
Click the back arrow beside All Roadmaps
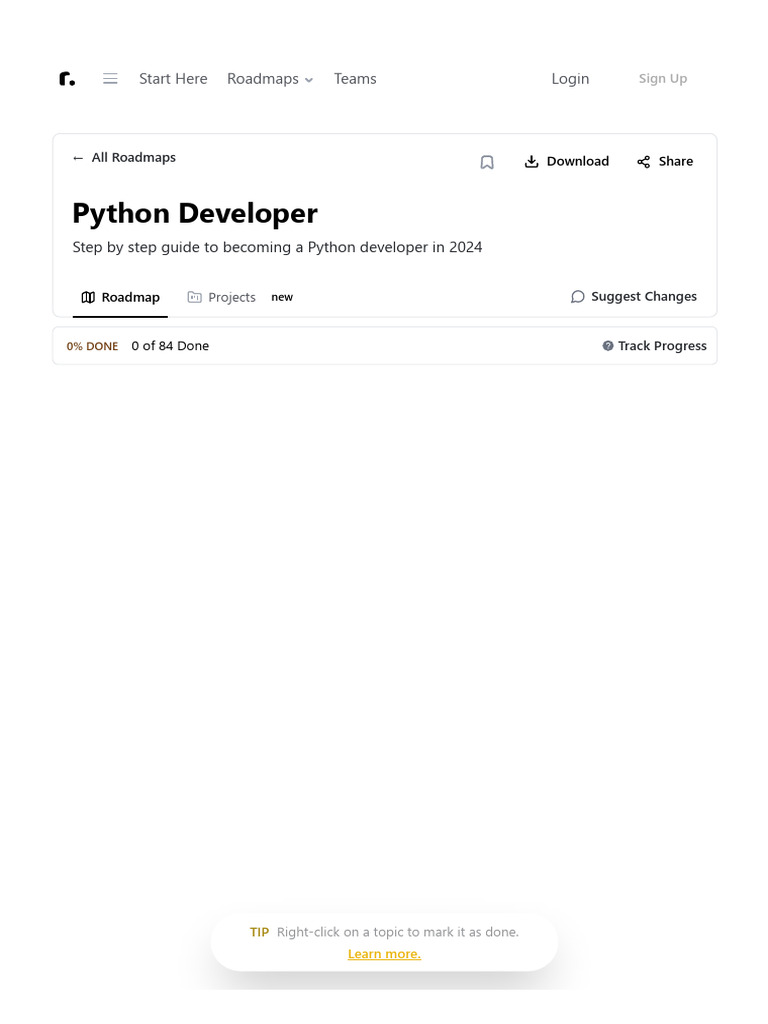[78, 158]
